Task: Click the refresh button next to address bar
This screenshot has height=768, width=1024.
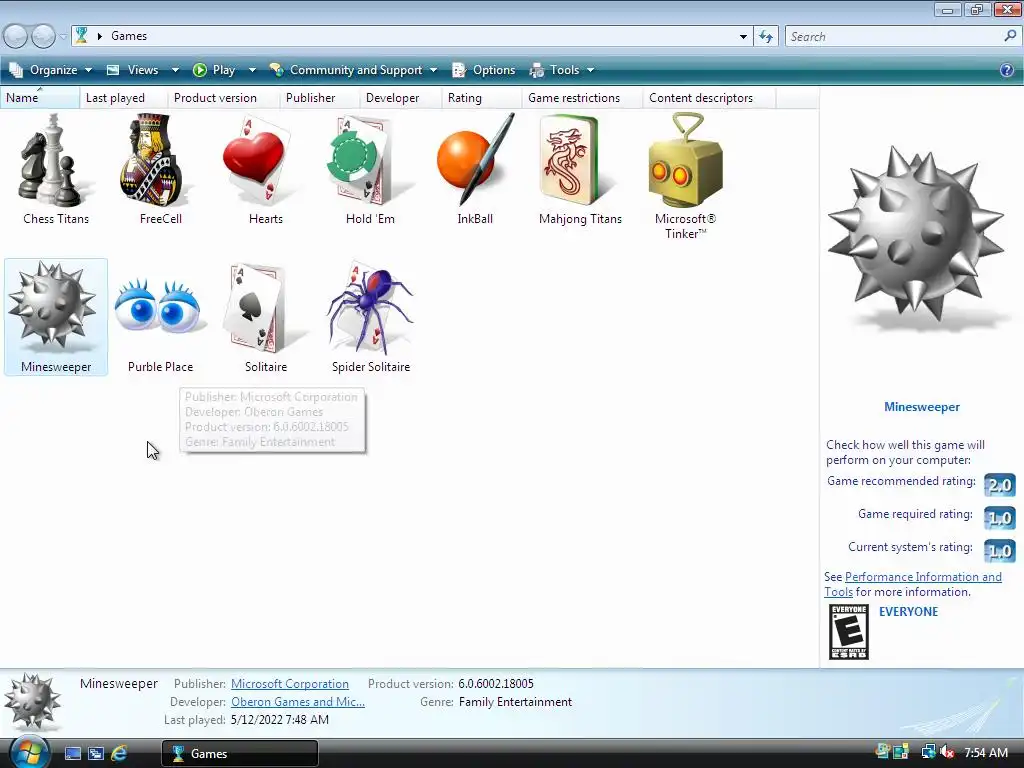Action: pyautogui.click(x=765, y=37)
